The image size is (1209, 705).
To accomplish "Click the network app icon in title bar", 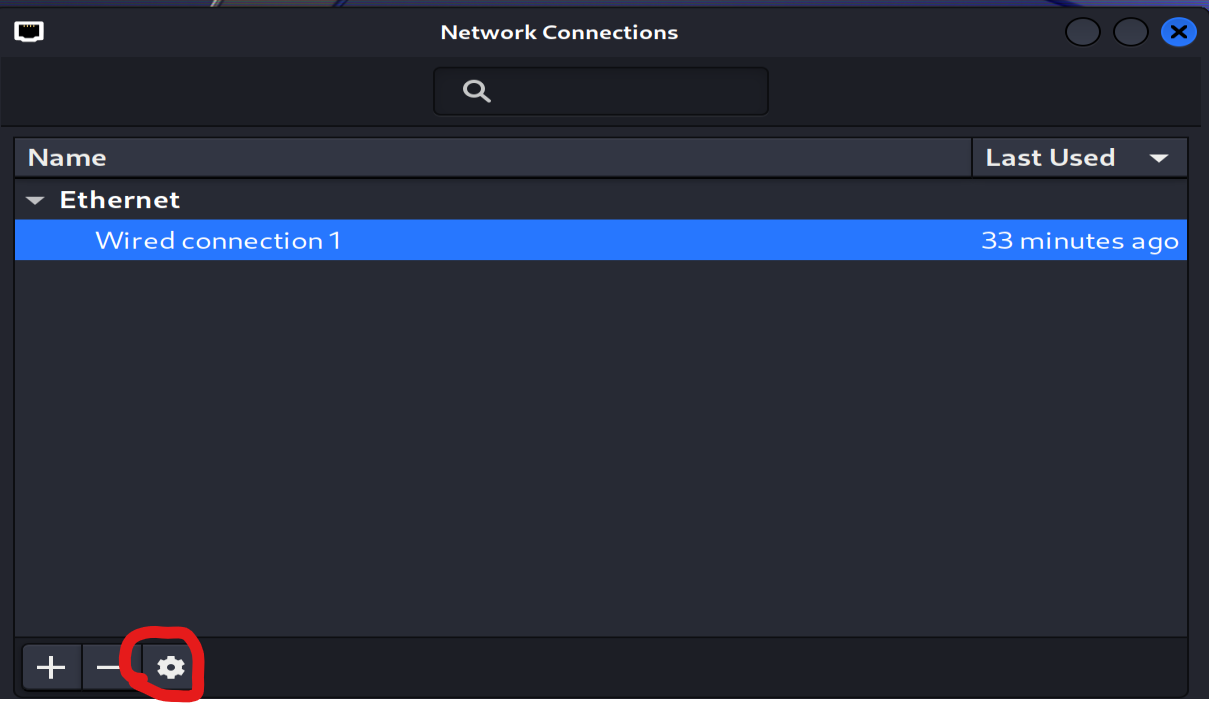I will click(x=29, y=32).
